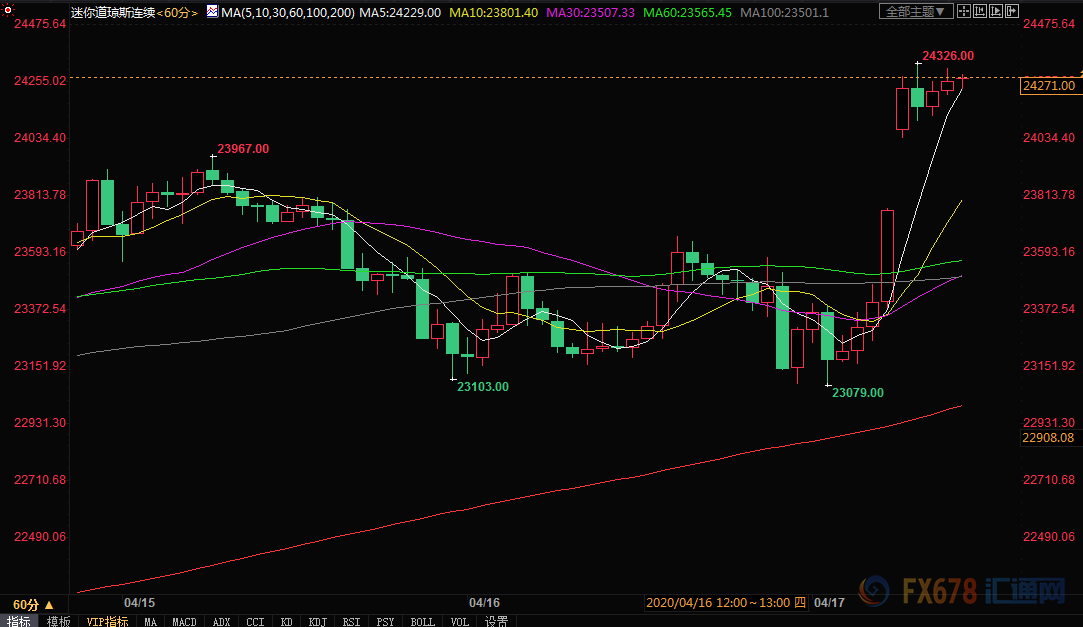
Task: Click the red gear icon at top-left
Action: pos(8,10)
